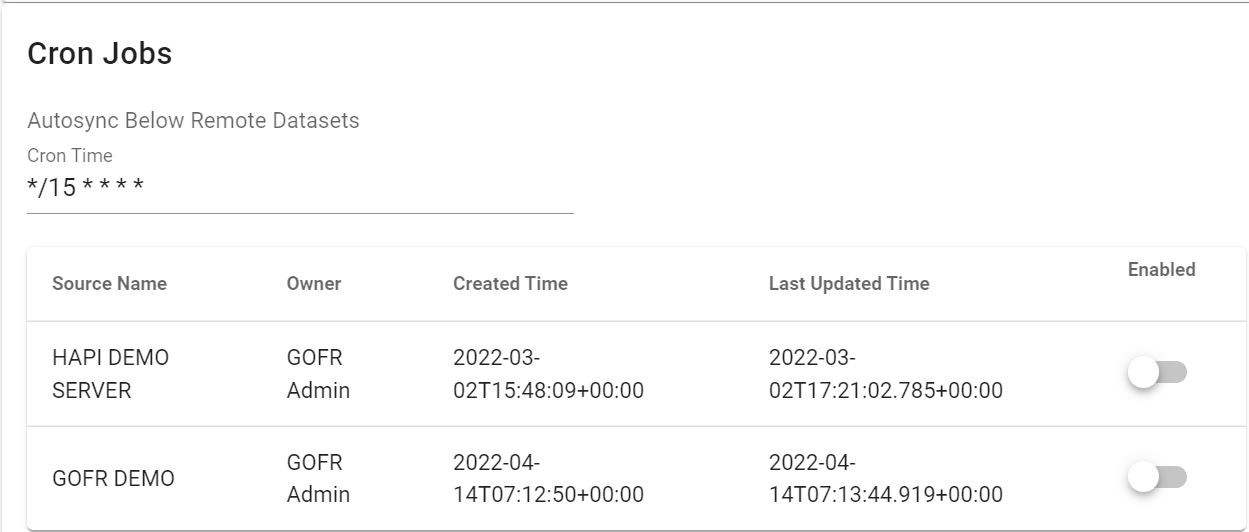Image resolution: width=1249 pixels, height=532 pixels.
Task: Click the Enabled column header
Action: [1161, 269]
